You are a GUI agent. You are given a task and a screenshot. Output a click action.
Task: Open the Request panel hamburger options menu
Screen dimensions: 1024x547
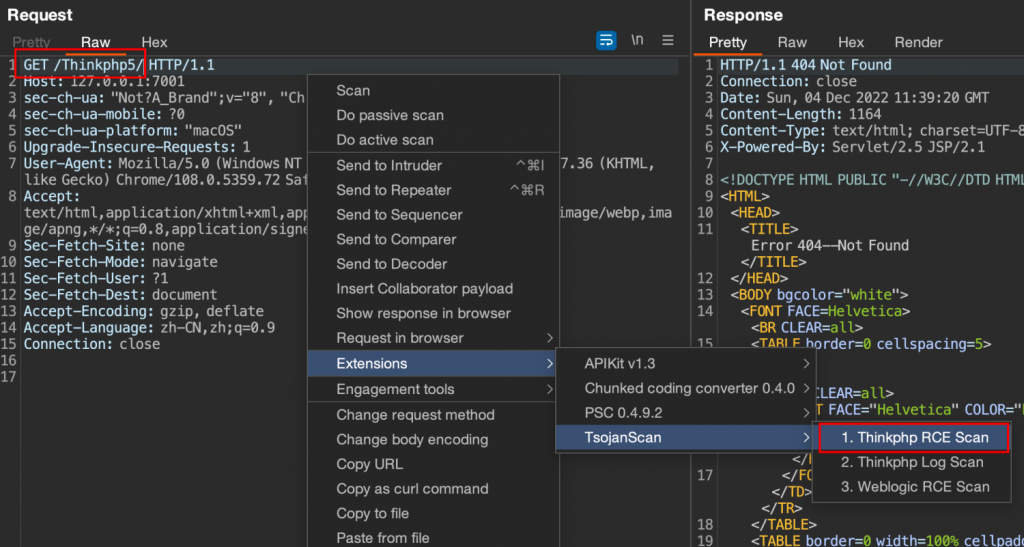coord(668,41)
